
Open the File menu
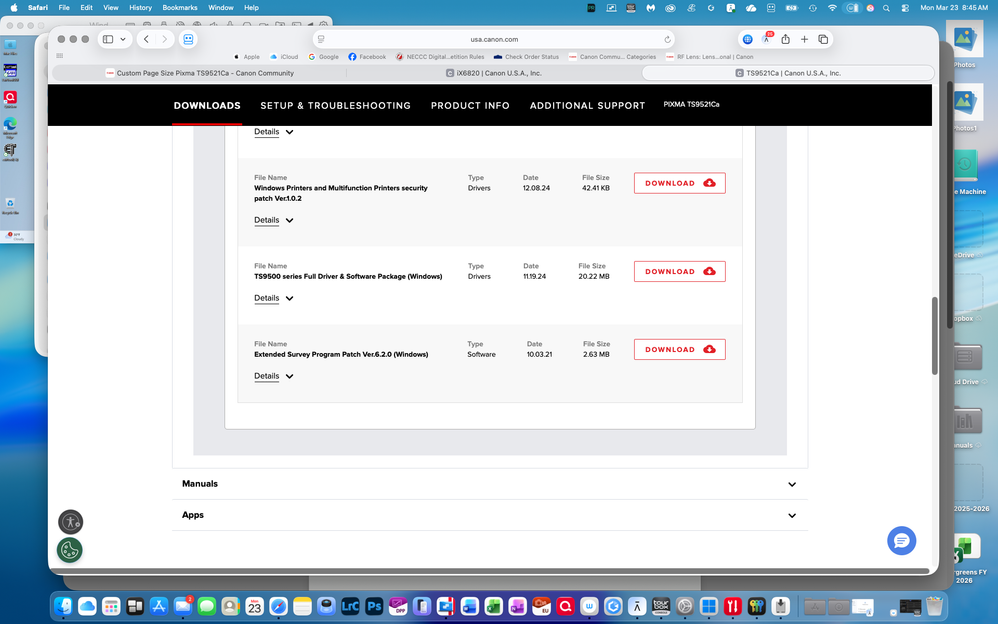64,8
